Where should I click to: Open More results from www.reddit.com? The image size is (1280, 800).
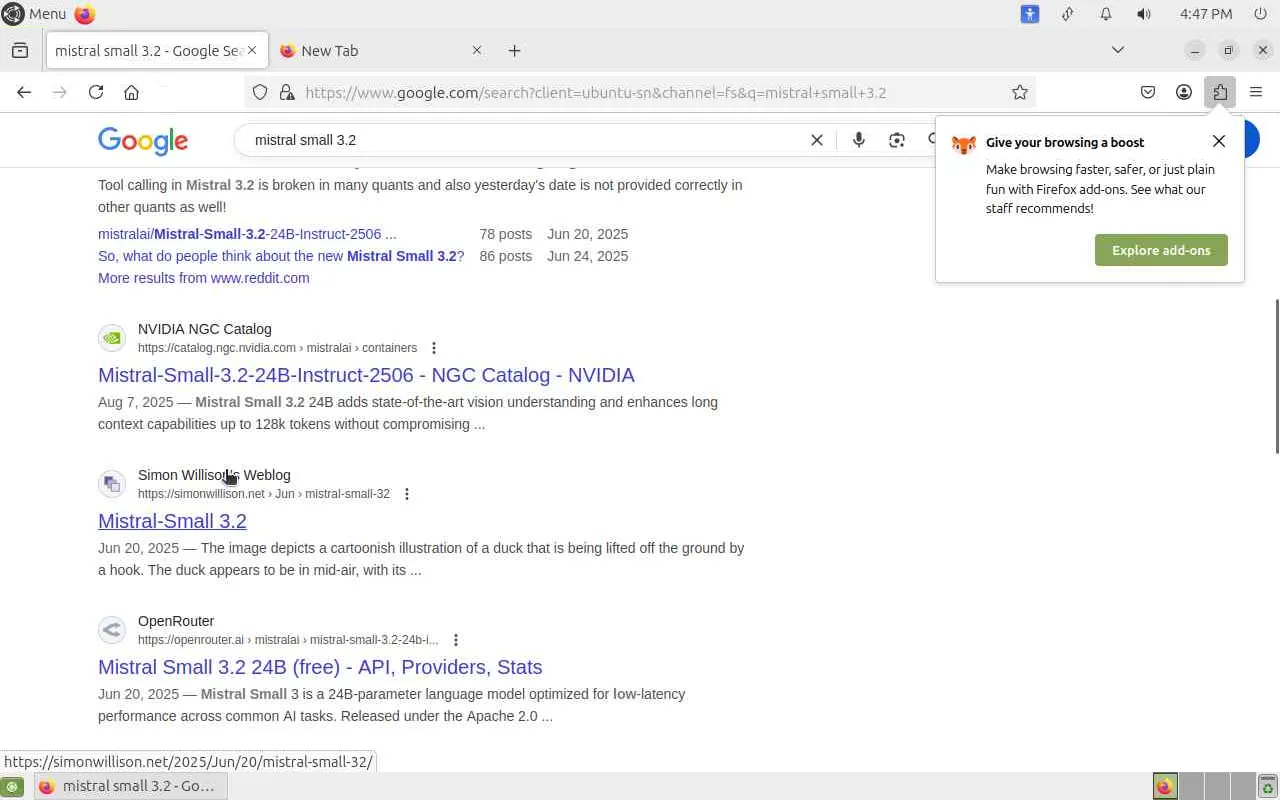(204, 278)
